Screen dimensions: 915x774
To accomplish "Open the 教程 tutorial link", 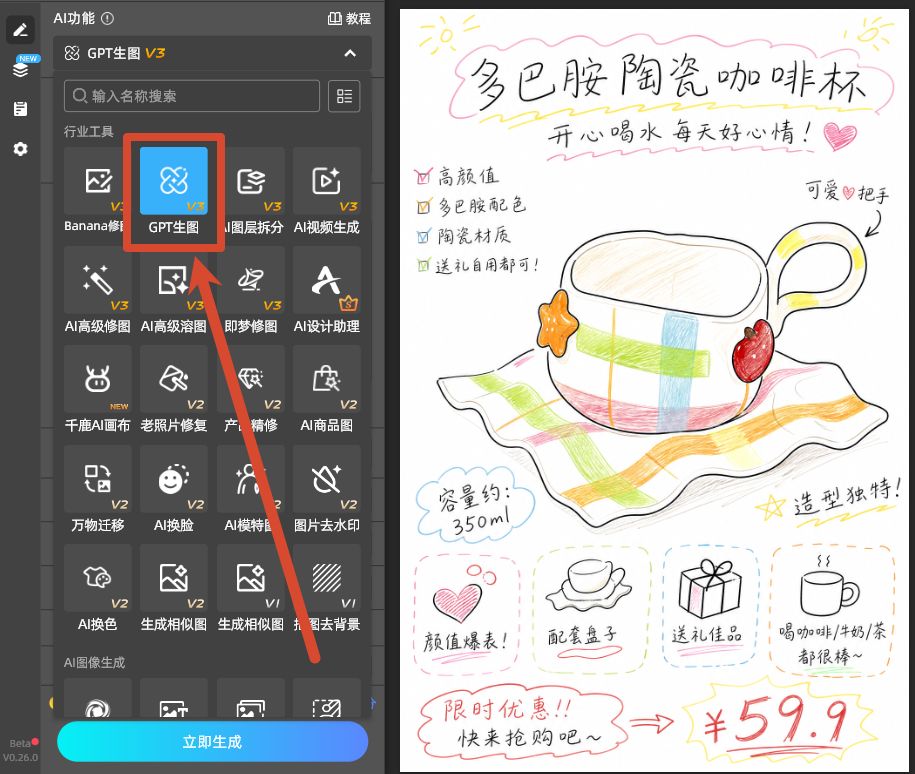I will click(349, 19).
